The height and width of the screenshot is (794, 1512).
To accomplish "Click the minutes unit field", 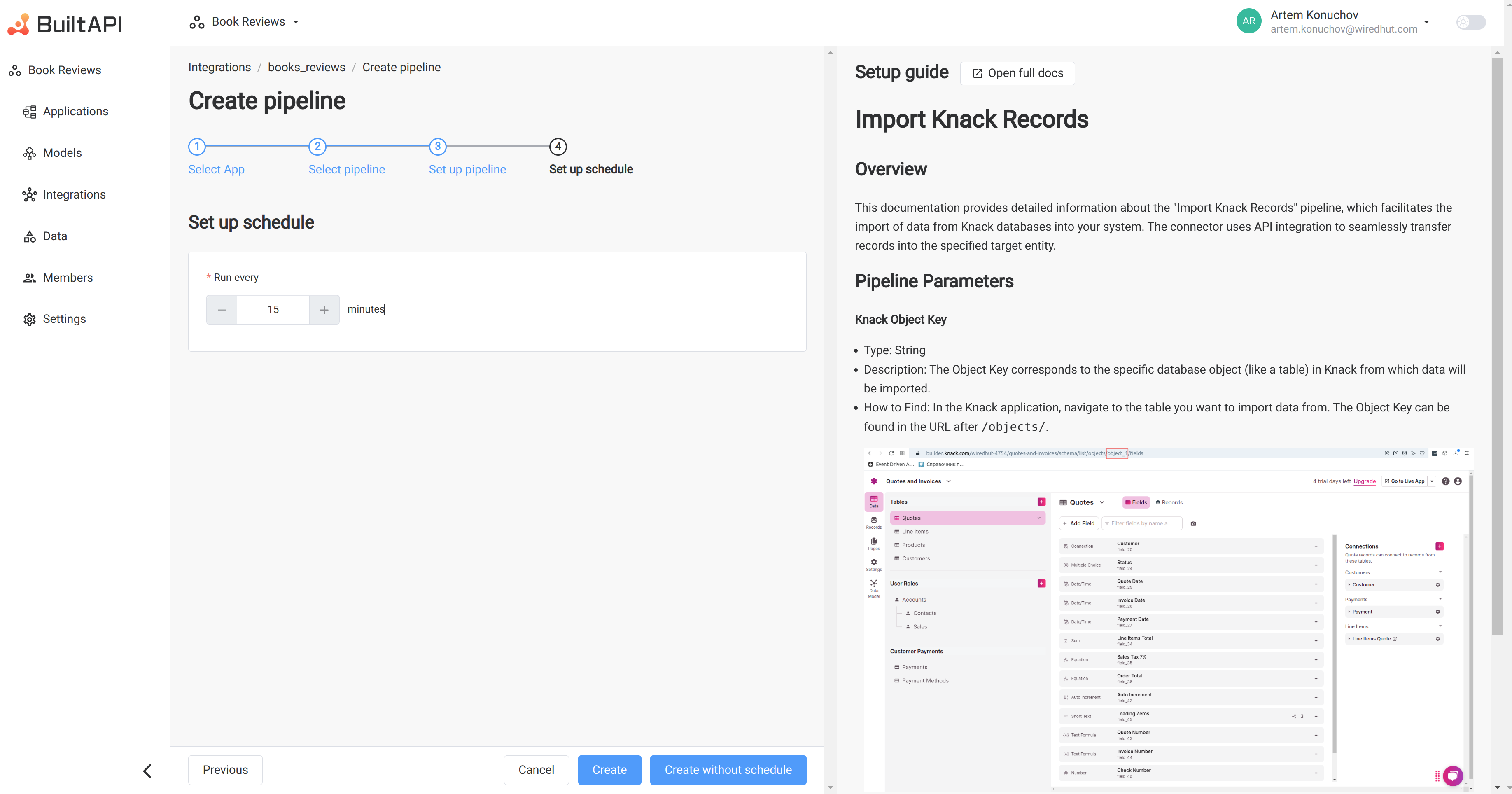I will point(366,309).
